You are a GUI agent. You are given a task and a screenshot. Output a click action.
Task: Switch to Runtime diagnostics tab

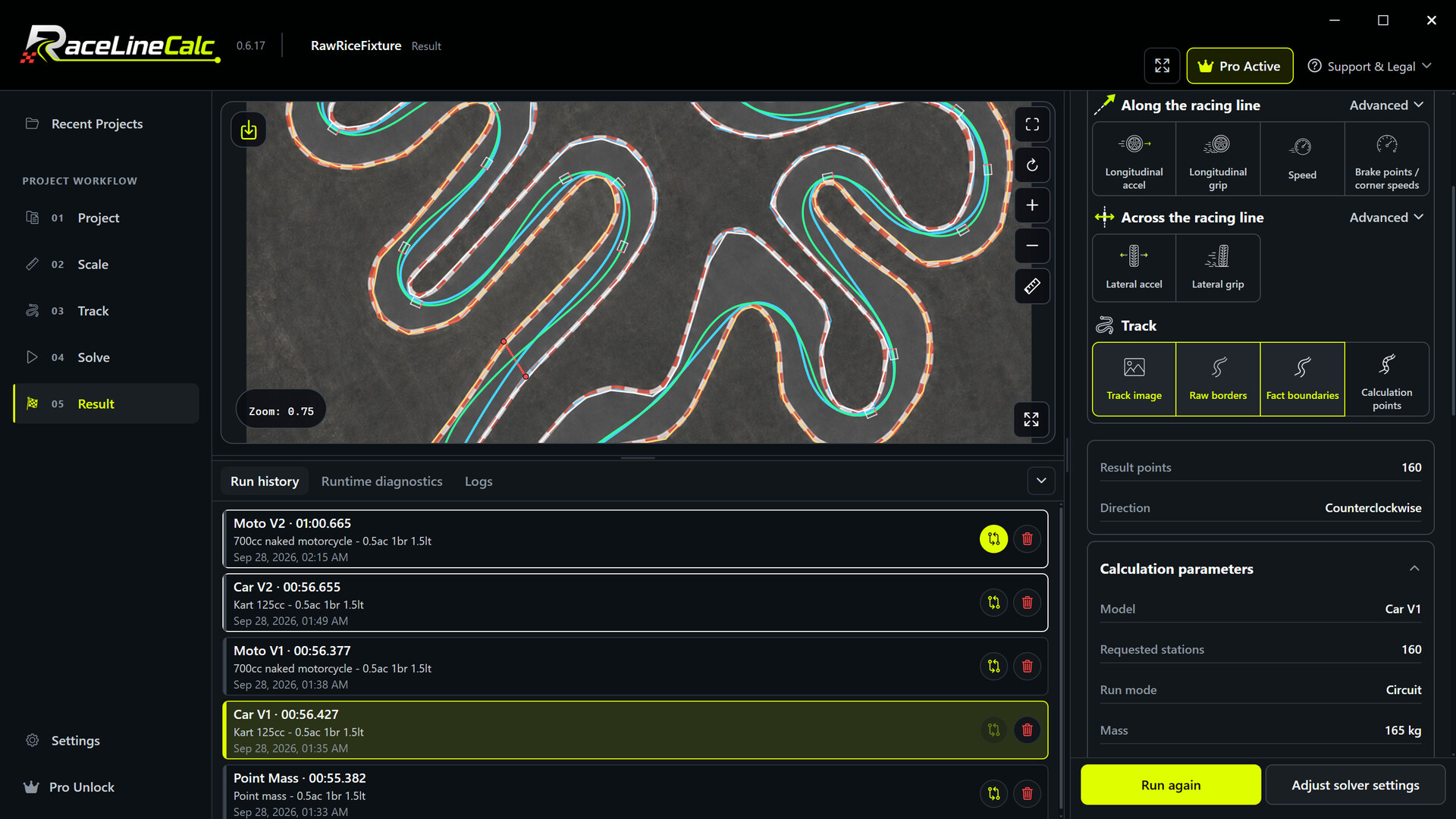coord(381,482)
